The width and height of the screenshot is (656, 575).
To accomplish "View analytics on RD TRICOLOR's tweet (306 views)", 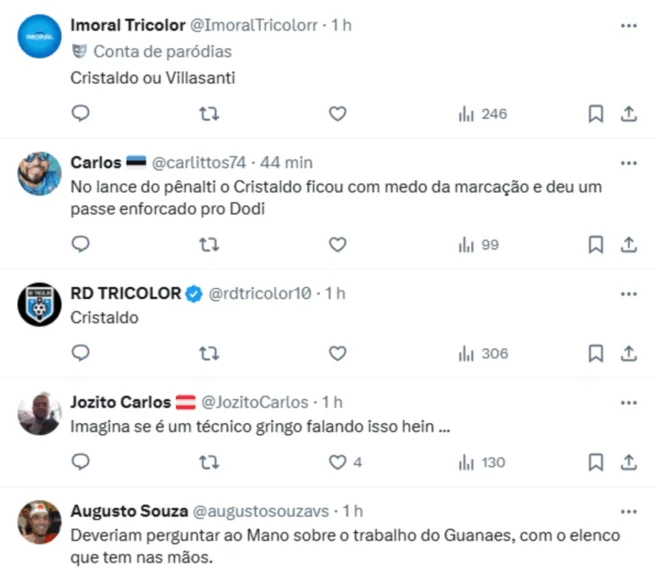I will 483,353.
